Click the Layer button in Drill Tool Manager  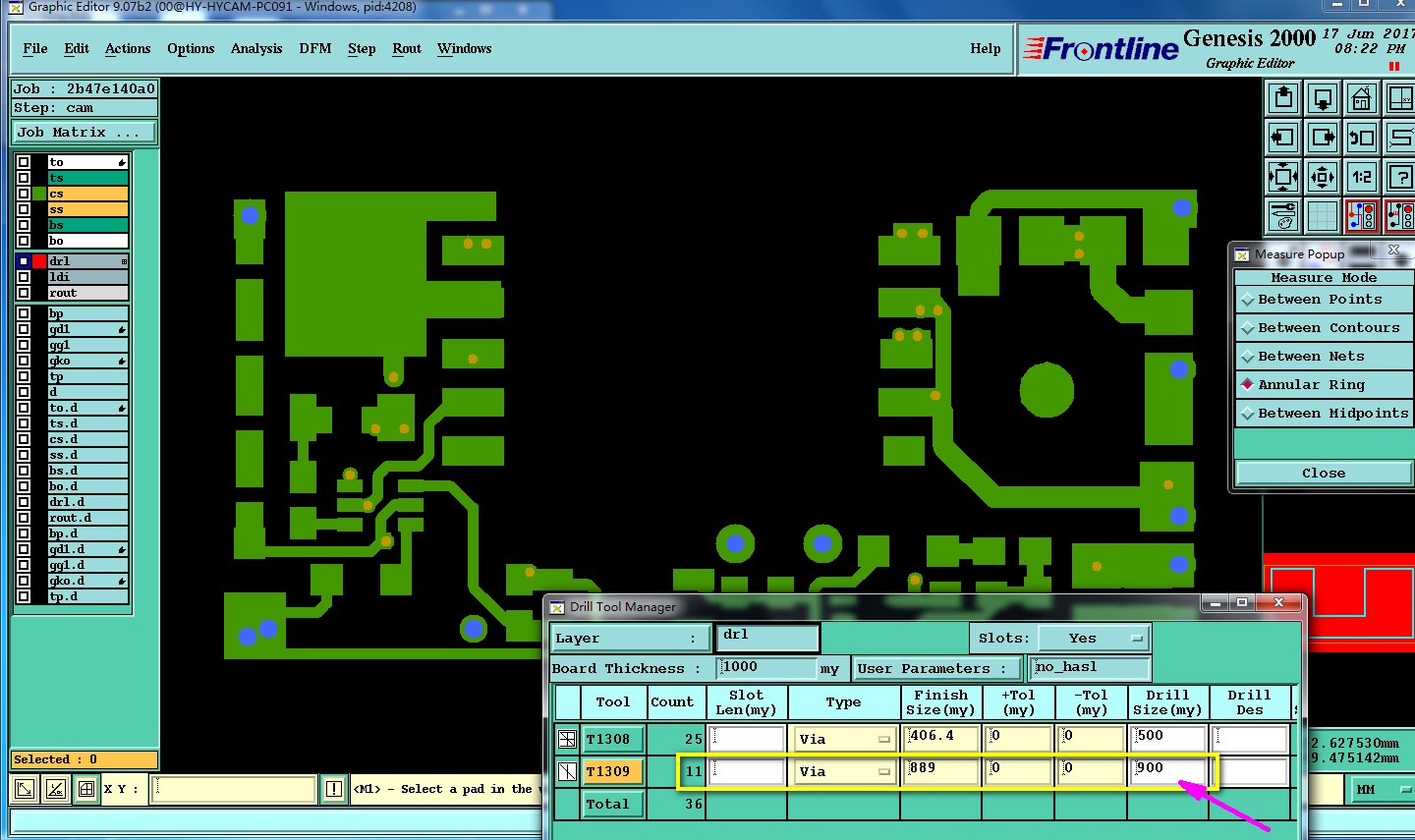pyautogui.click(x=630, y=639)
